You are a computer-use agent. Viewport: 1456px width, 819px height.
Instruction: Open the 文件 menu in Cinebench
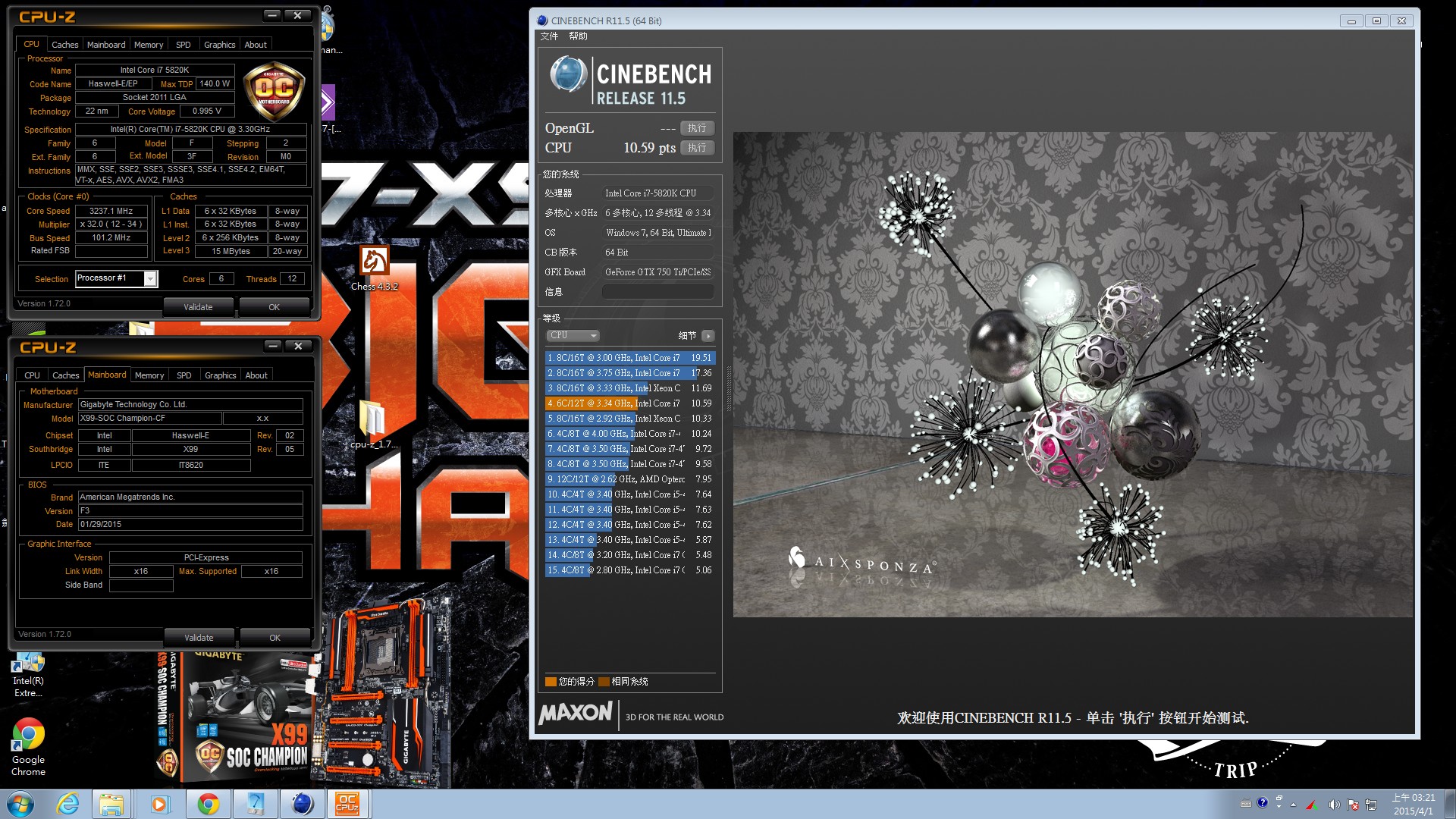pos(549,36)
